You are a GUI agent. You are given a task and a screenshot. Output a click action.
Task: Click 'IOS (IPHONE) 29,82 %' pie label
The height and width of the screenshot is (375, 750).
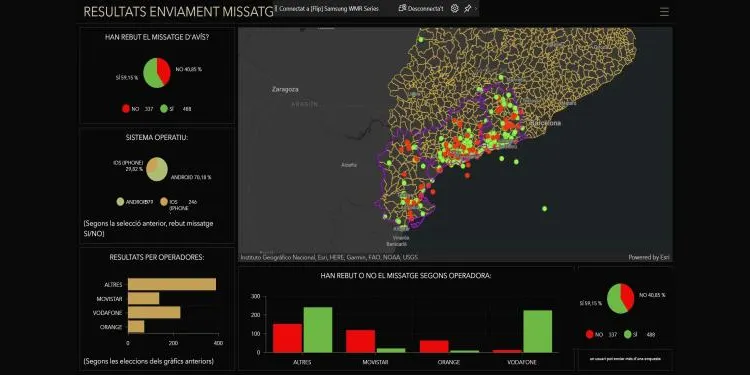click(128, 166)
